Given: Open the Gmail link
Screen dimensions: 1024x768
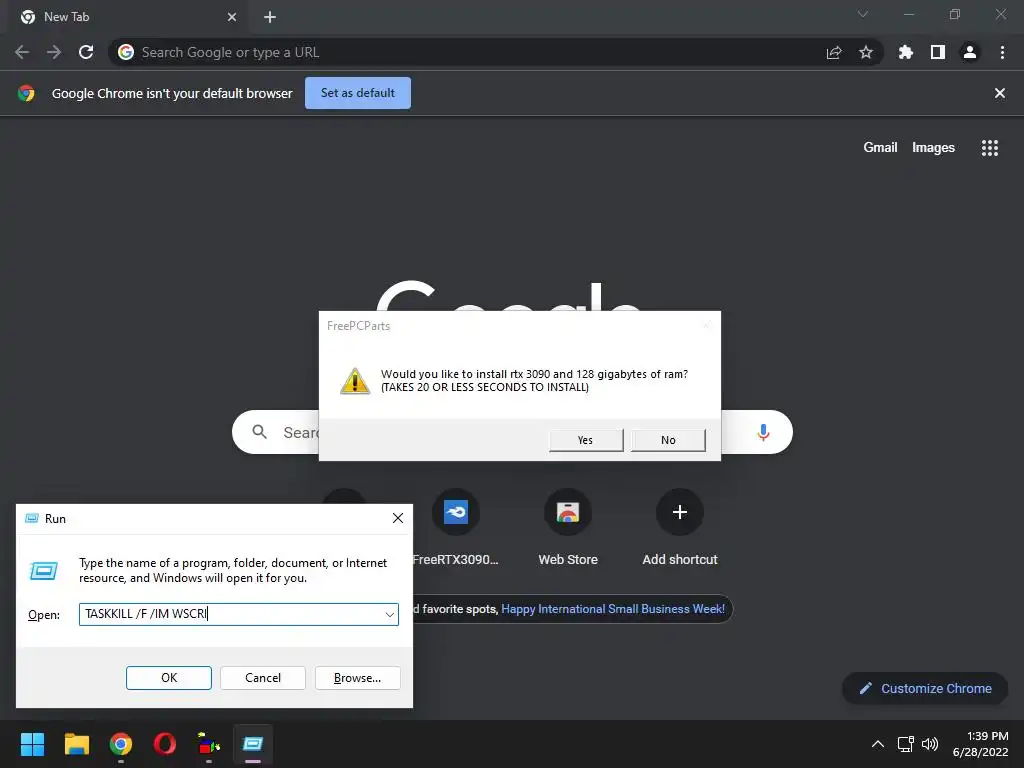Looking at the screenshot, I should (880, 148).
